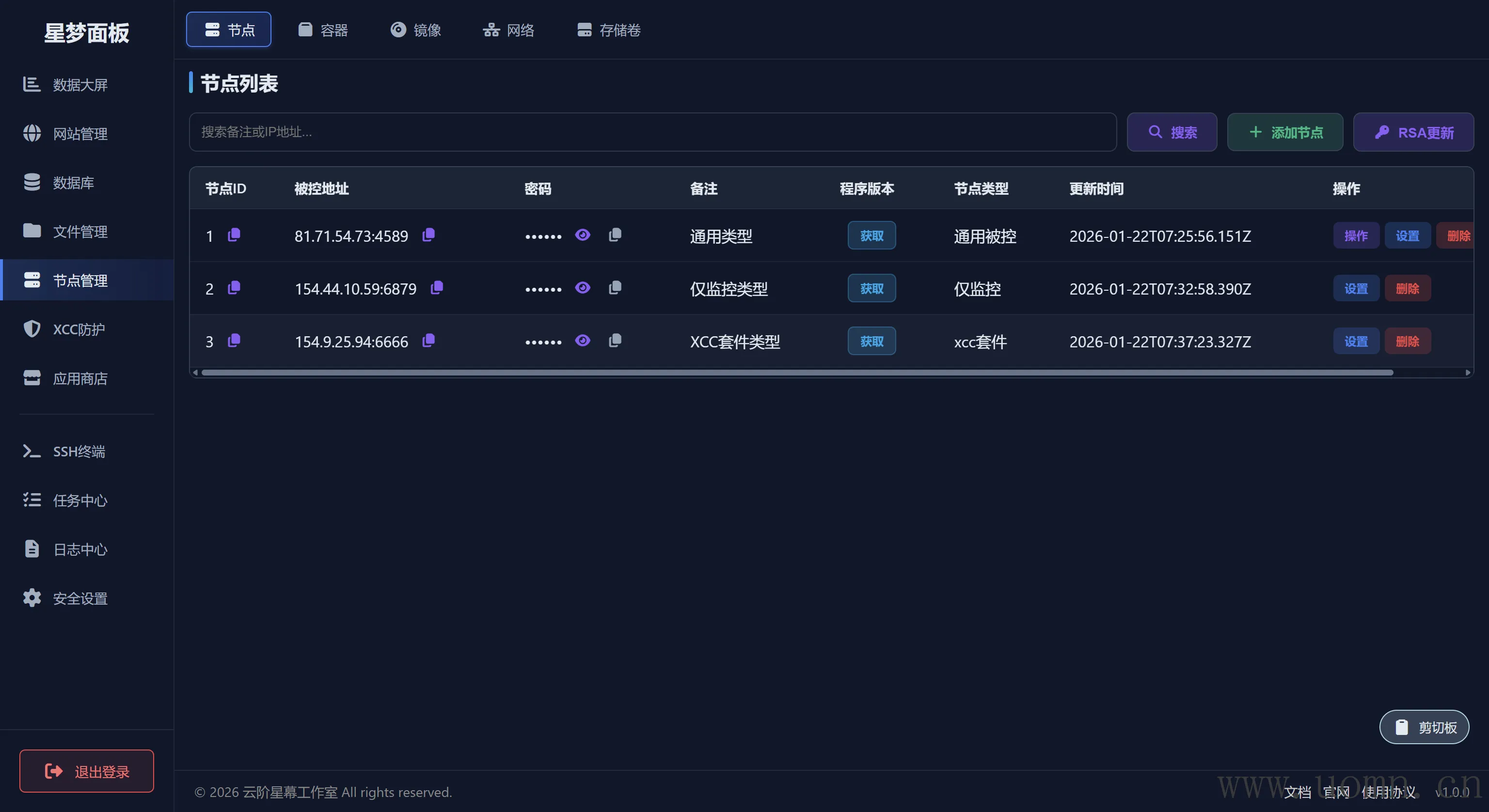1489x812 pixels.
Task: Show password for node 154.44.10.59:6879
Action: point(583,288)
